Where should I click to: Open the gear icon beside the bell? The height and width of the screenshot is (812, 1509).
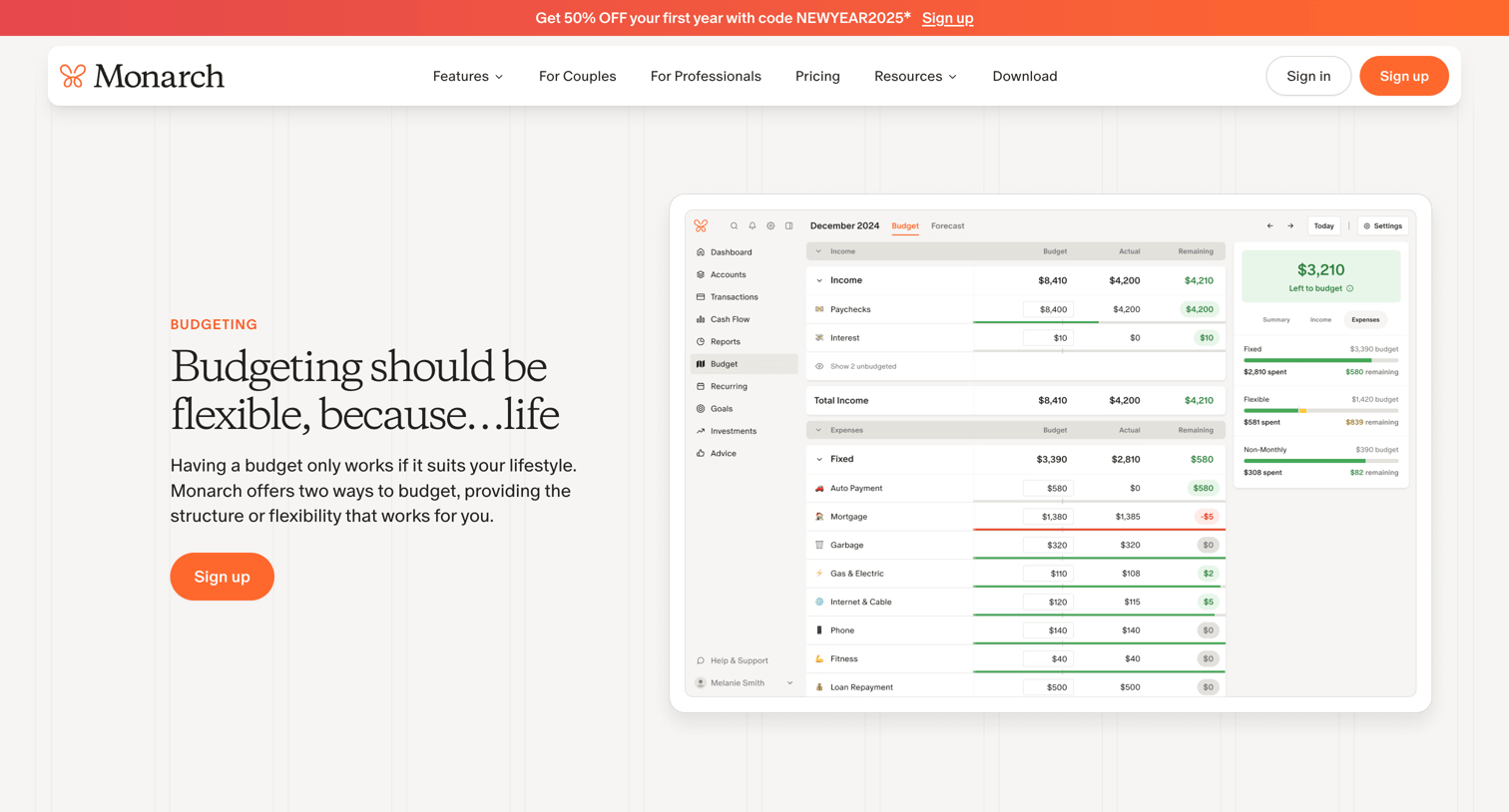pyautogui.click(x=770, y=226)
